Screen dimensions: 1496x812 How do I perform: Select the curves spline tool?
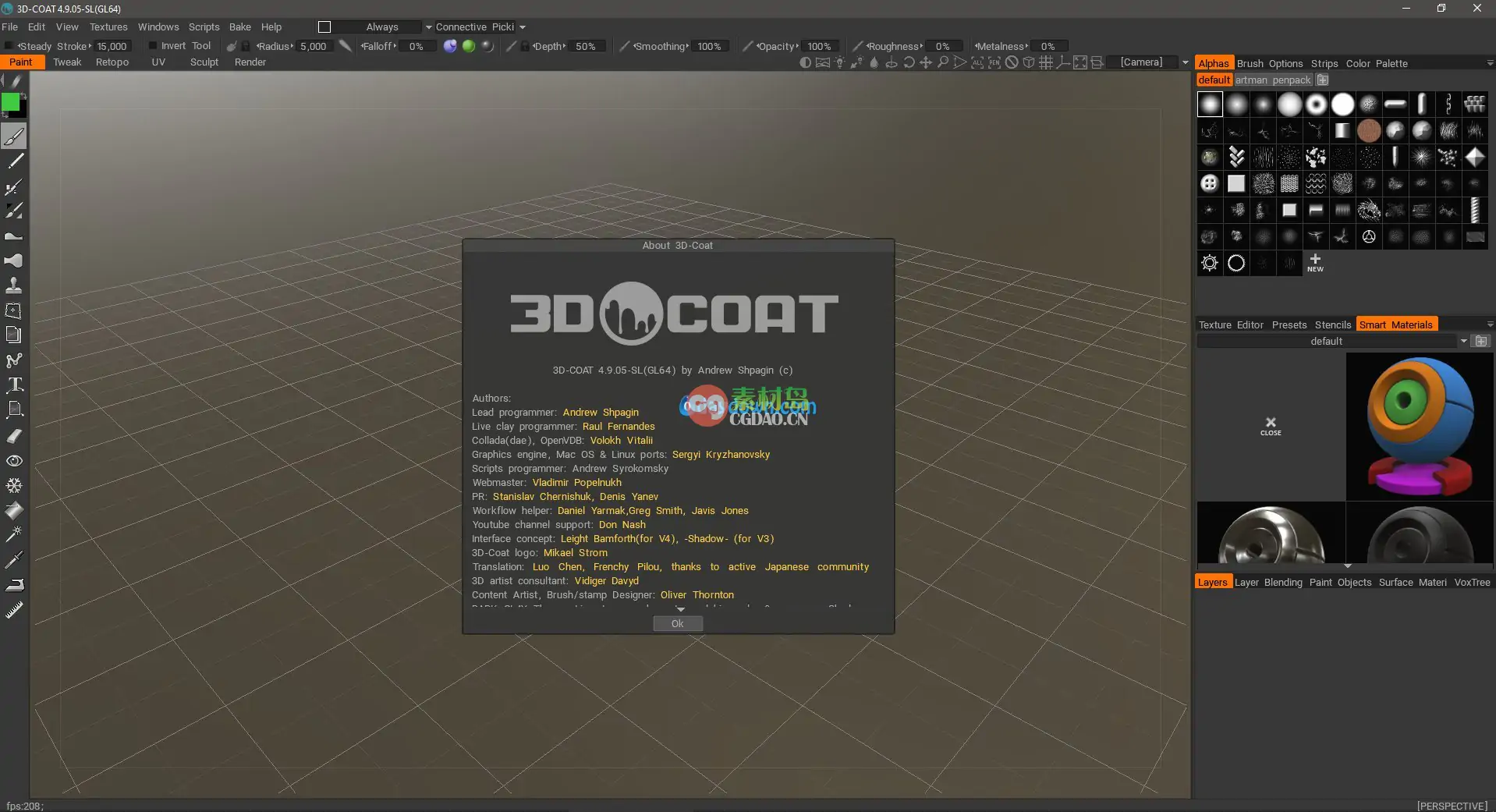[14, 360]
